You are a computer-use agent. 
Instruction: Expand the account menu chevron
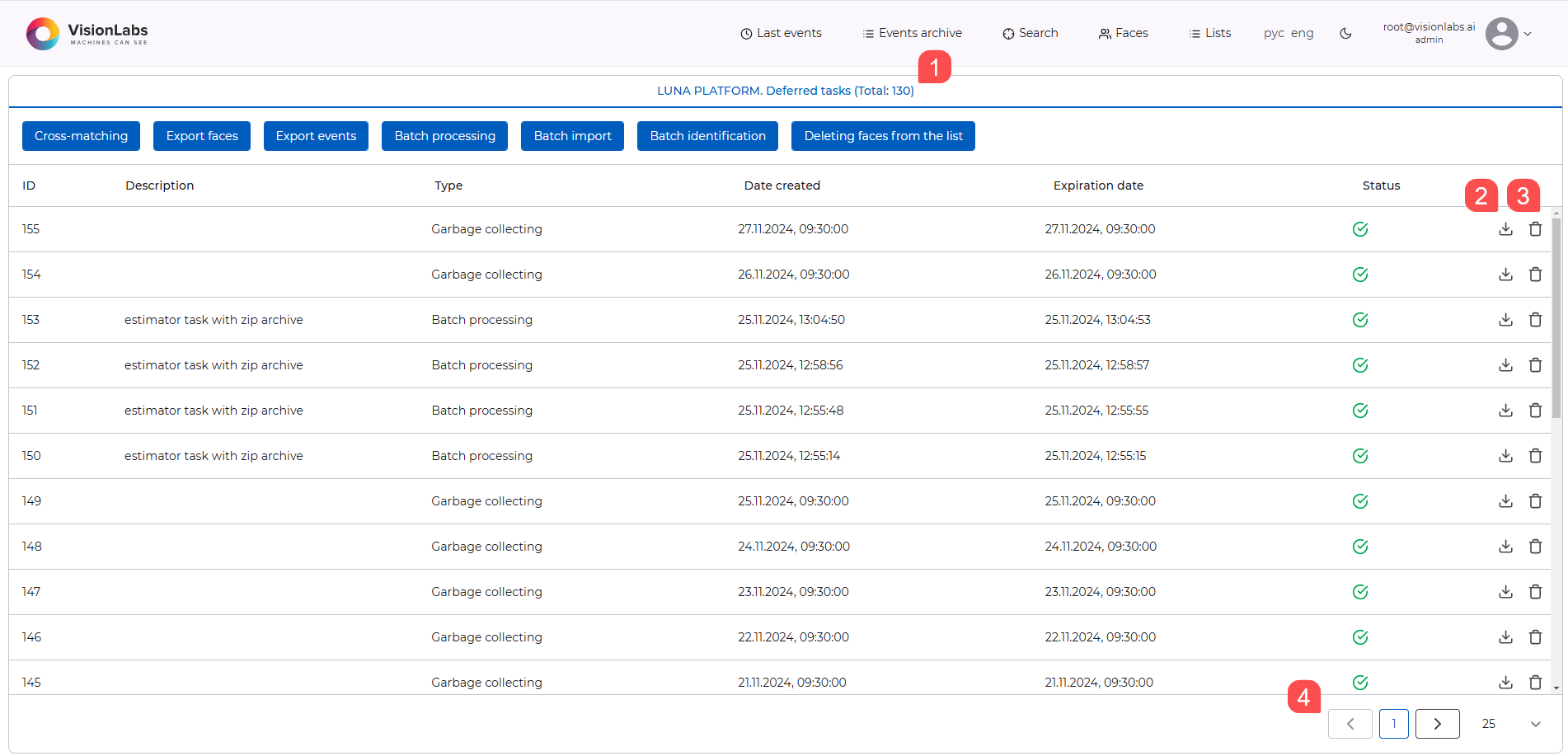[1528, 34]
